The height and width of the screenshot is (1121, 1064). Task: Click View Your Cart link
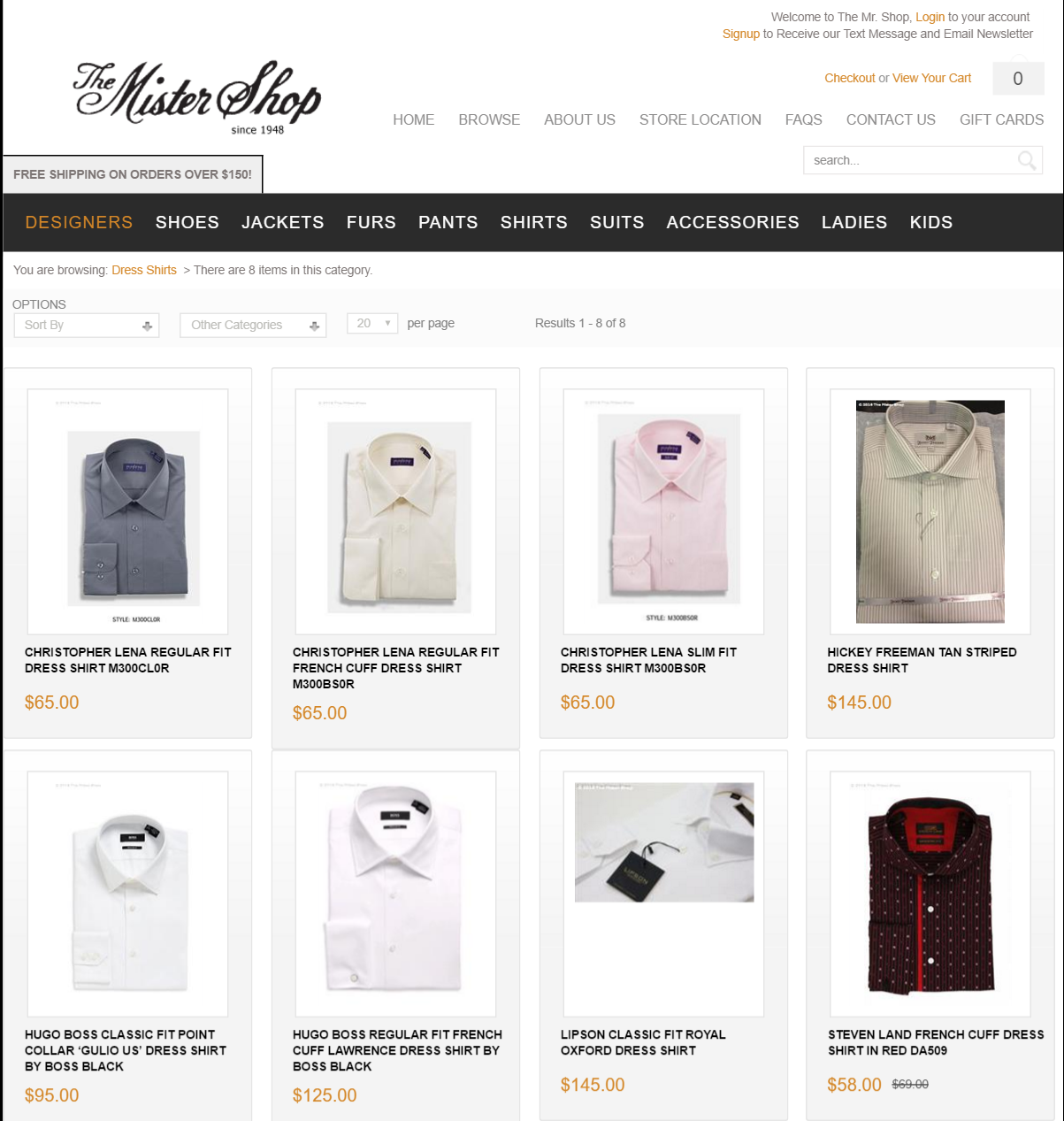(931, 78)
